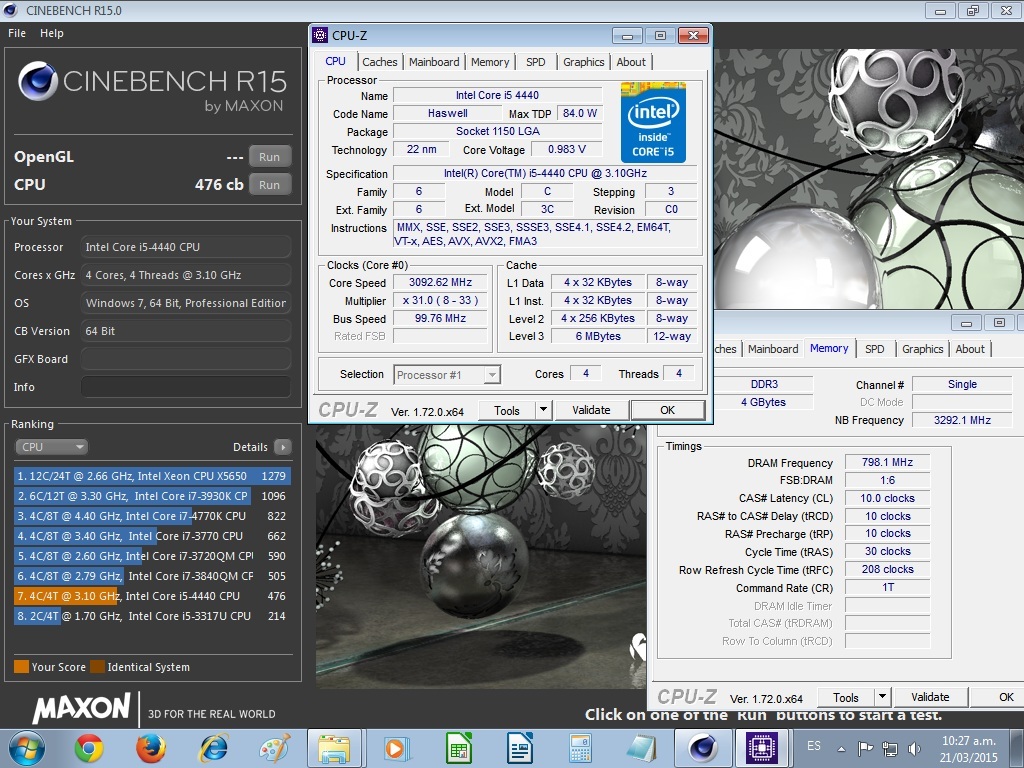Image resolution: width=1024 pixels, height=768 pixels.
Task: Run the CPU benchmark
Action: click(269, 185)
